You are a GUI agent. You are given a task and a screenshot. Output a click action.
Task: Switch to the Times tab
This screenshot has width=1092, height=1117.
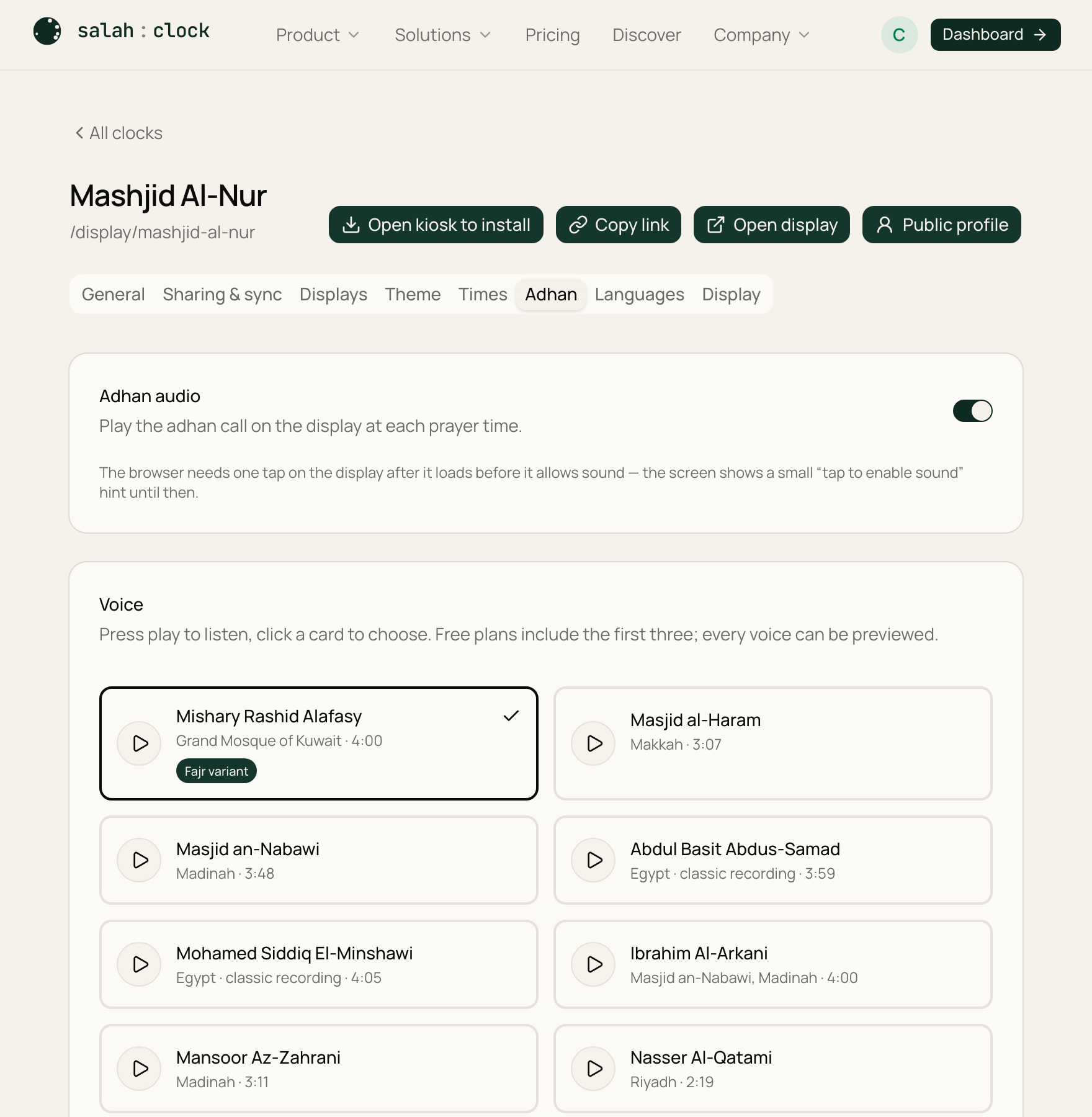(x=483, y=294)
